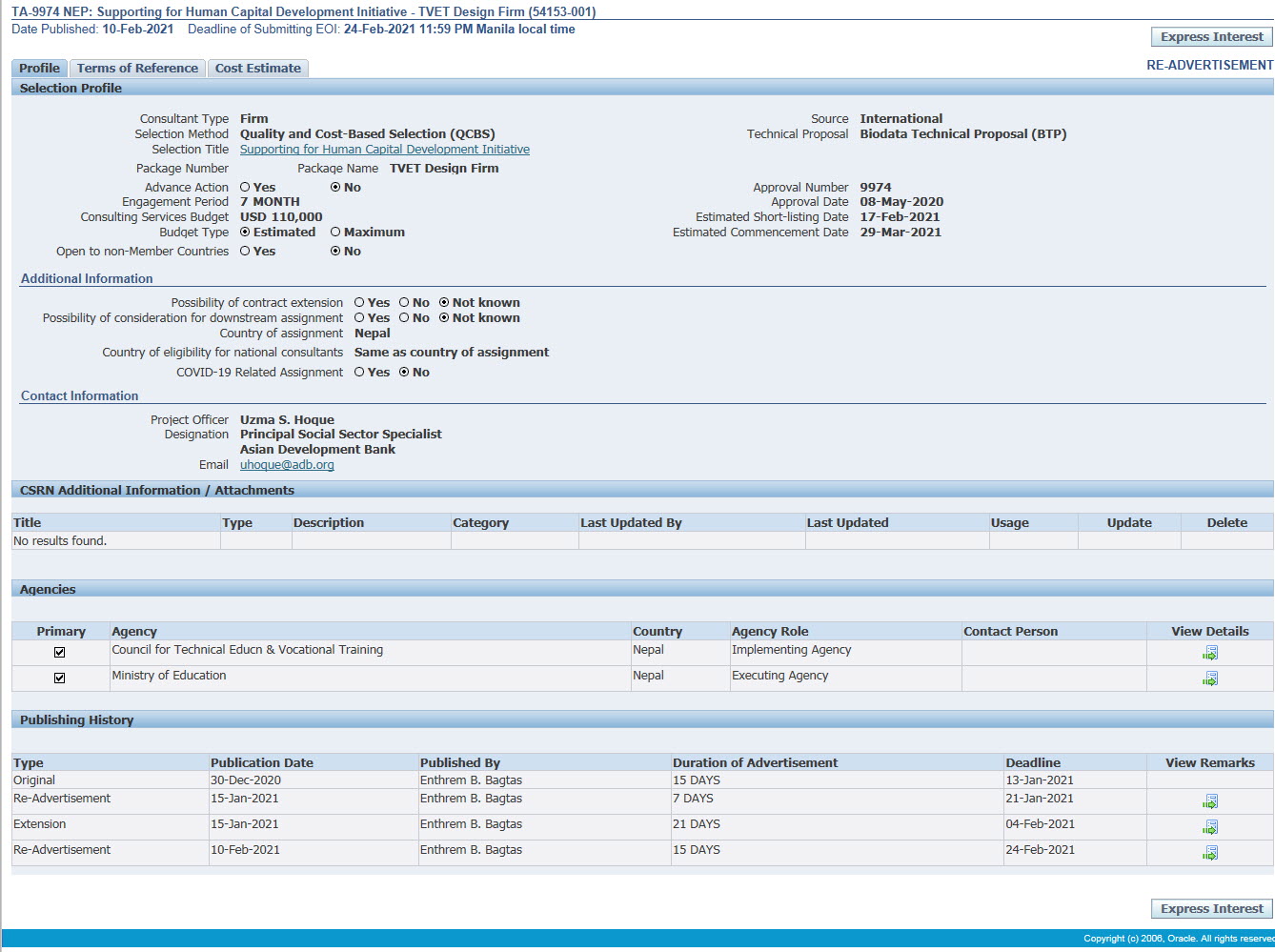Screen dimensions: 1275x952
Task: Click the TVET Design Firm package name
Action: (x=444, y=169)
